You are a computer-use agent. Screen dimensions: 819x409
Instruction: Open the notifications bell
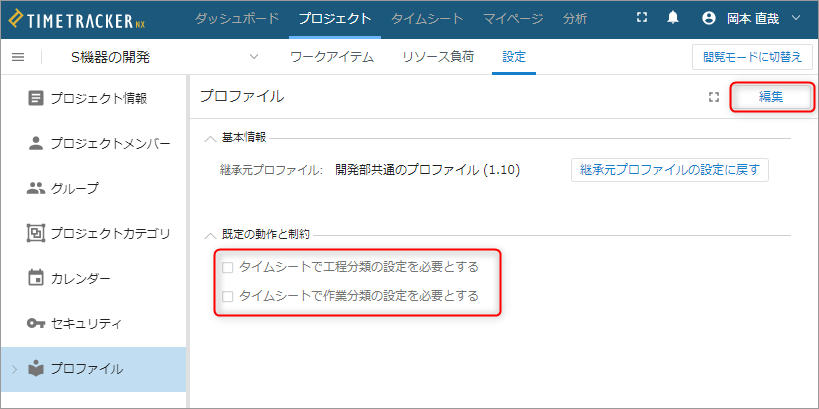(x=673, y=18)
